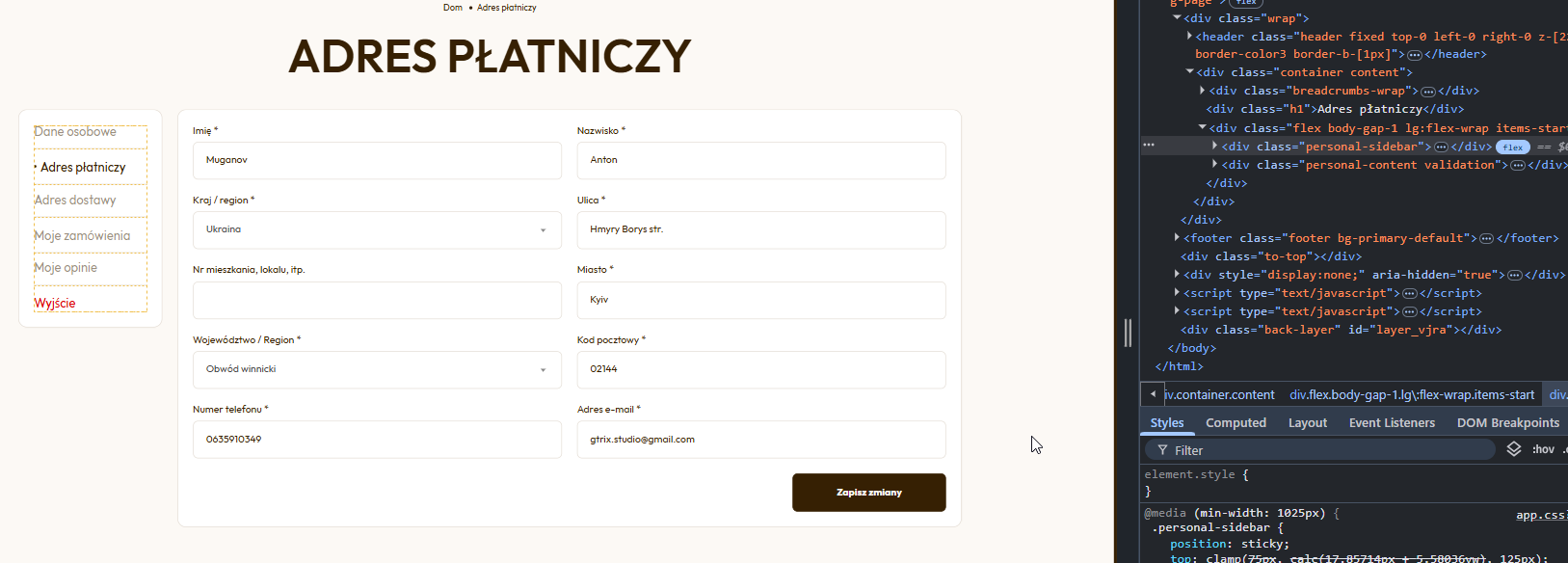
Task: Expand the footer element node
Action: click(x=1177, y=237)
